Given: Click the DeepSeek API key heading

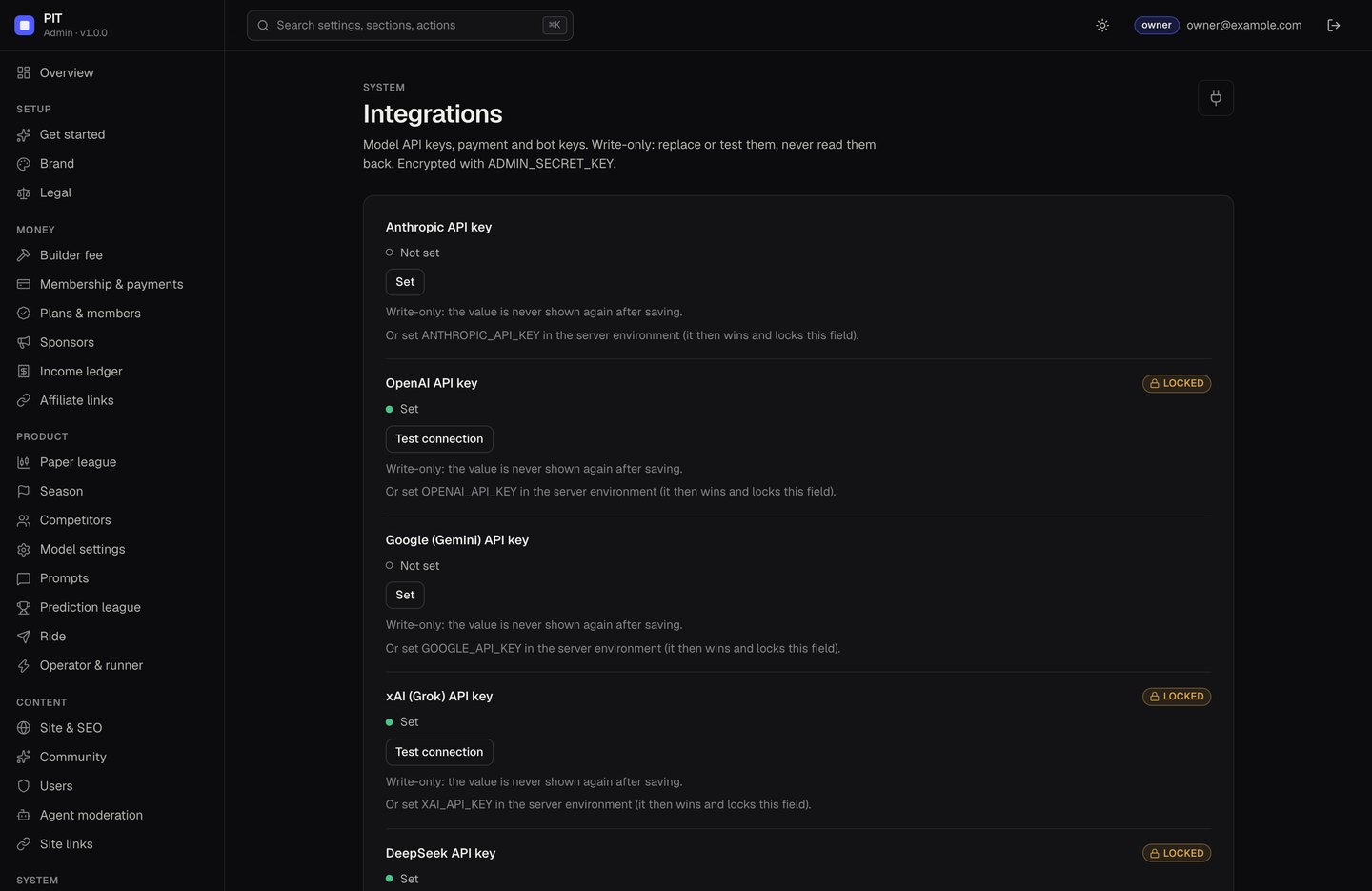Looking at the screenshot, I should coord(440,854).
